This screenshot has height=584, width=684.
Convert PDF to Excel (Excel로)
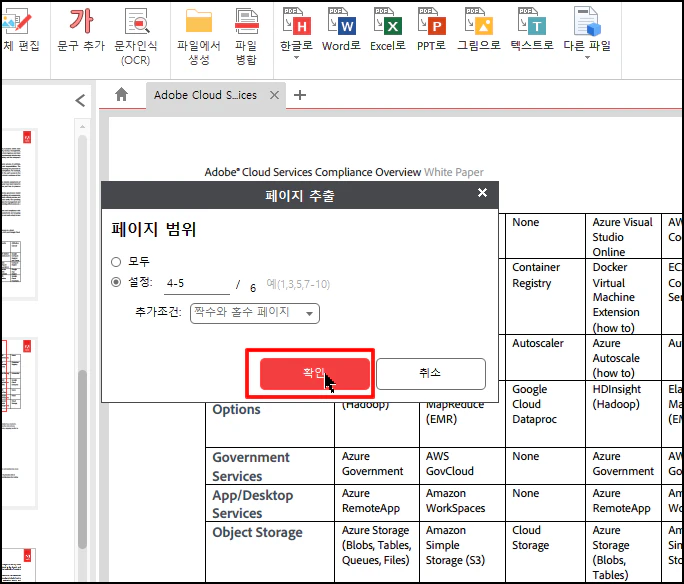[x=388, y=31]
